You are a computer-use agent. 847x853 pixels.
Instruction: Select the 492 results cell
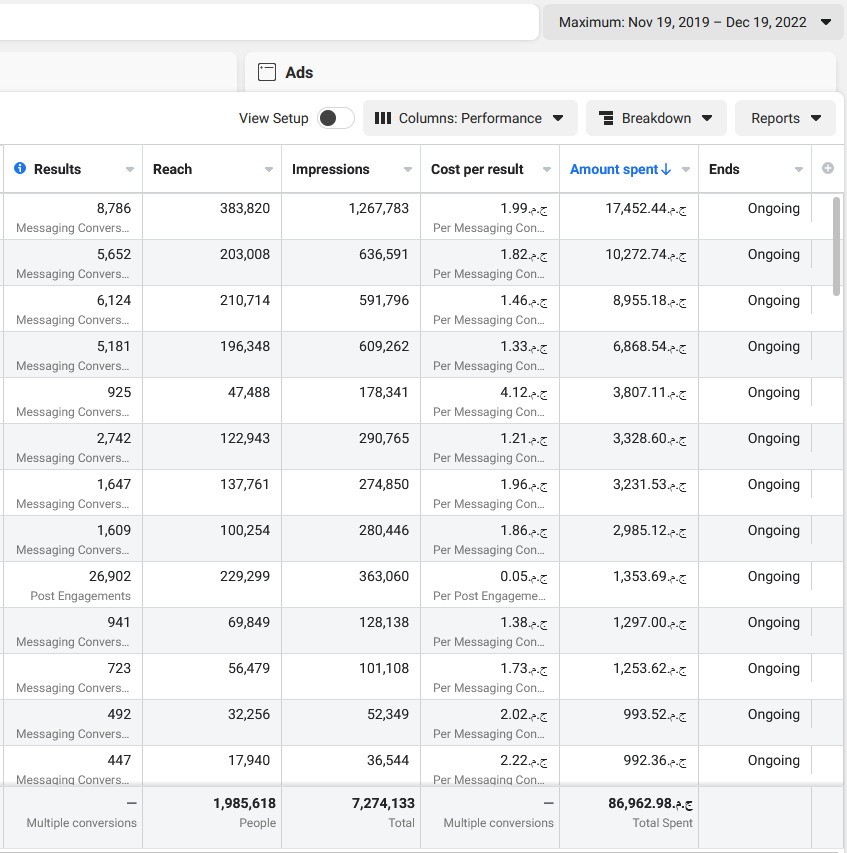click(x=72, y=722)
